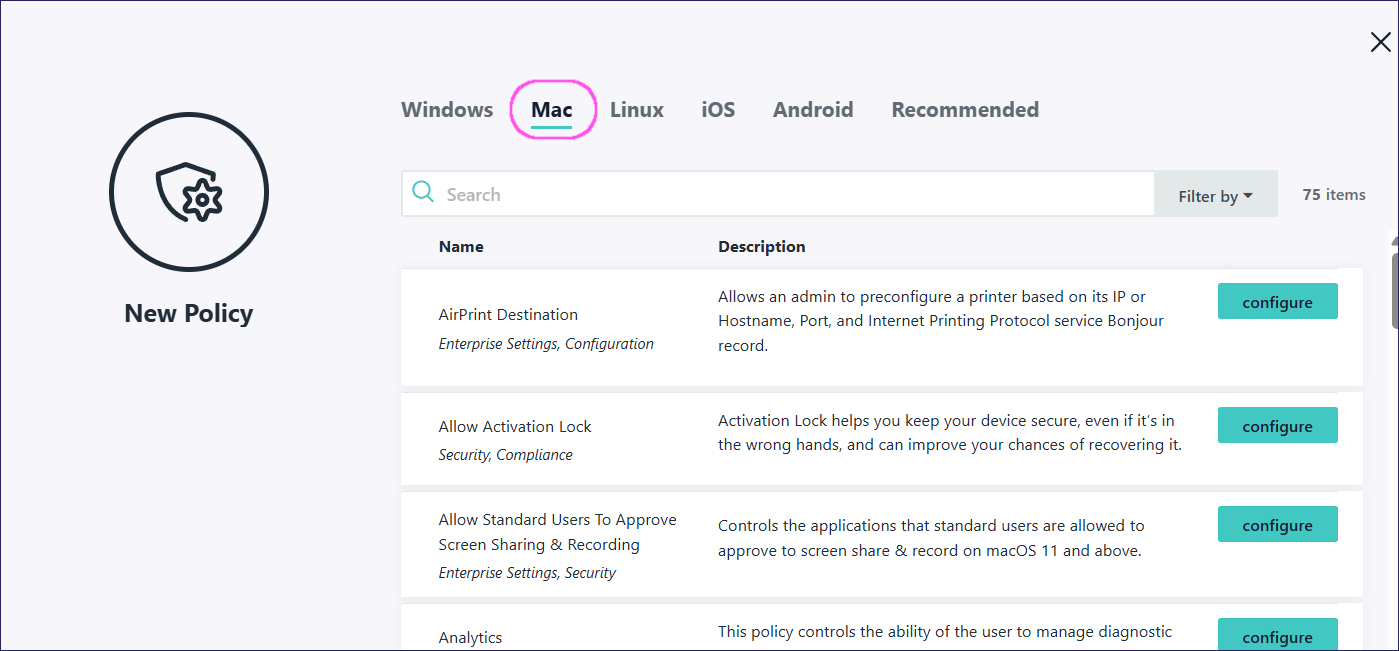Select the Mac tab

[552, 110]
